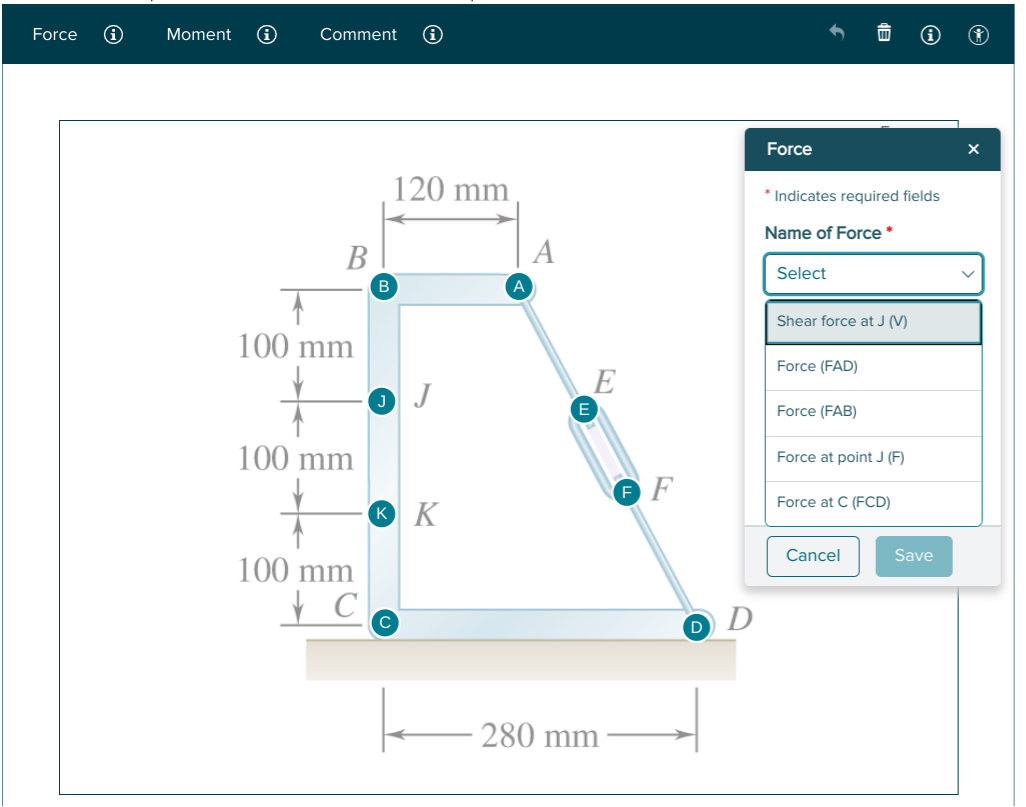
Task: Click the trash delete icon
Action: click(x=883, y=33)
